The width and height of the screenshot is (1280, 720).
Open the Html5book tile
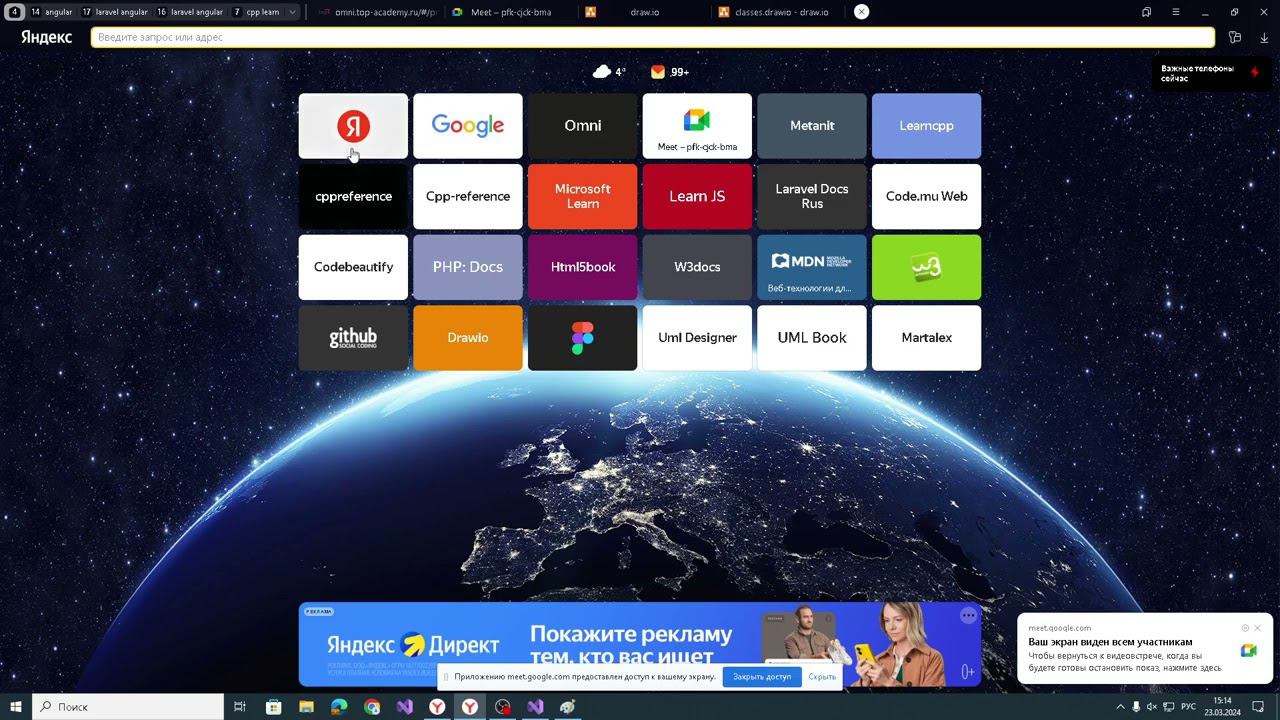(583, 267)
